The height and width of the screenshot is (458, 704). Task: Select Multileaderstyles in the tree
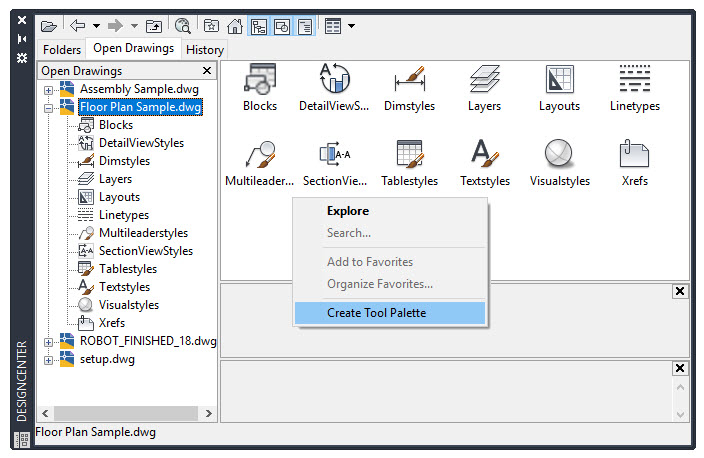pos(143,233)
